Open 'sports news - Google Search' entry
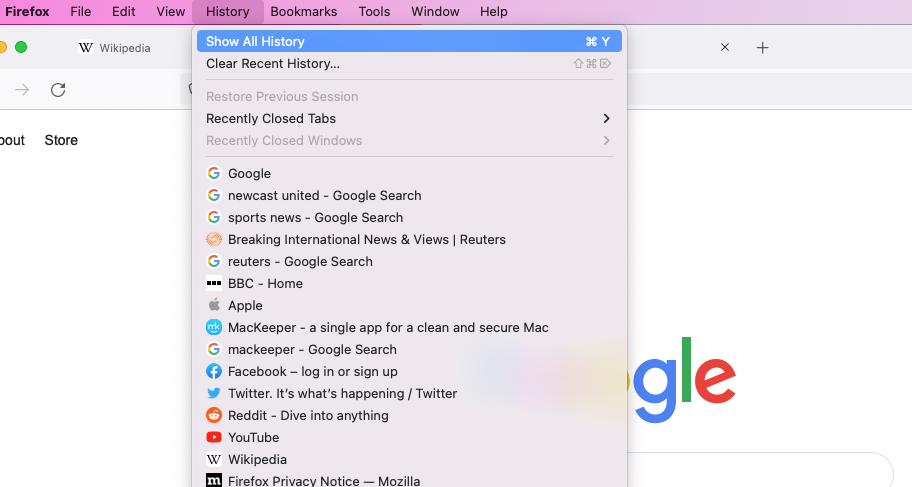 click(x=409, y=218)
